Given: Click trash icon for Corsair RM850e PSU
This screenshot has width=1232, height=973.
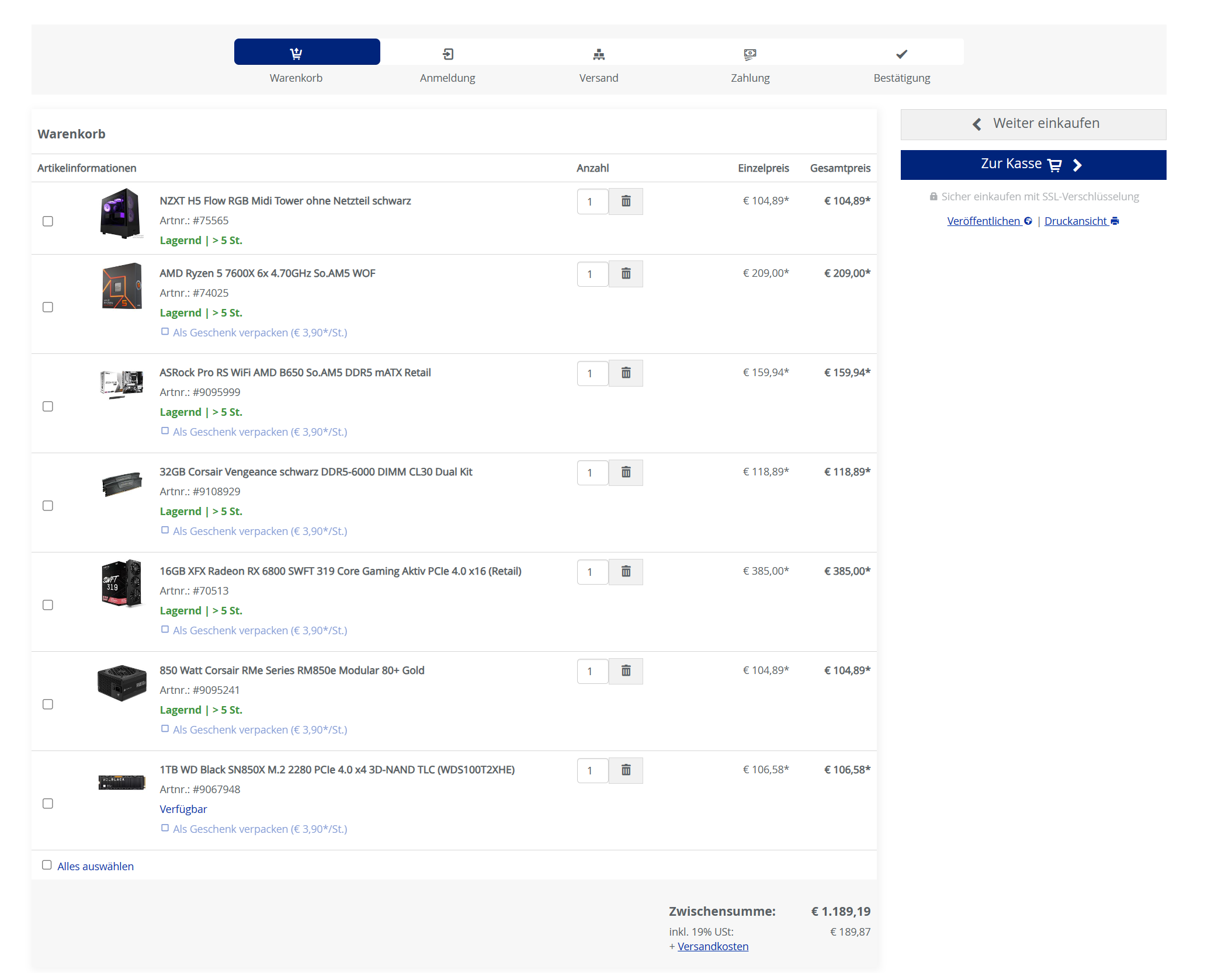Looking at the screenshot, I should (626, 671).
